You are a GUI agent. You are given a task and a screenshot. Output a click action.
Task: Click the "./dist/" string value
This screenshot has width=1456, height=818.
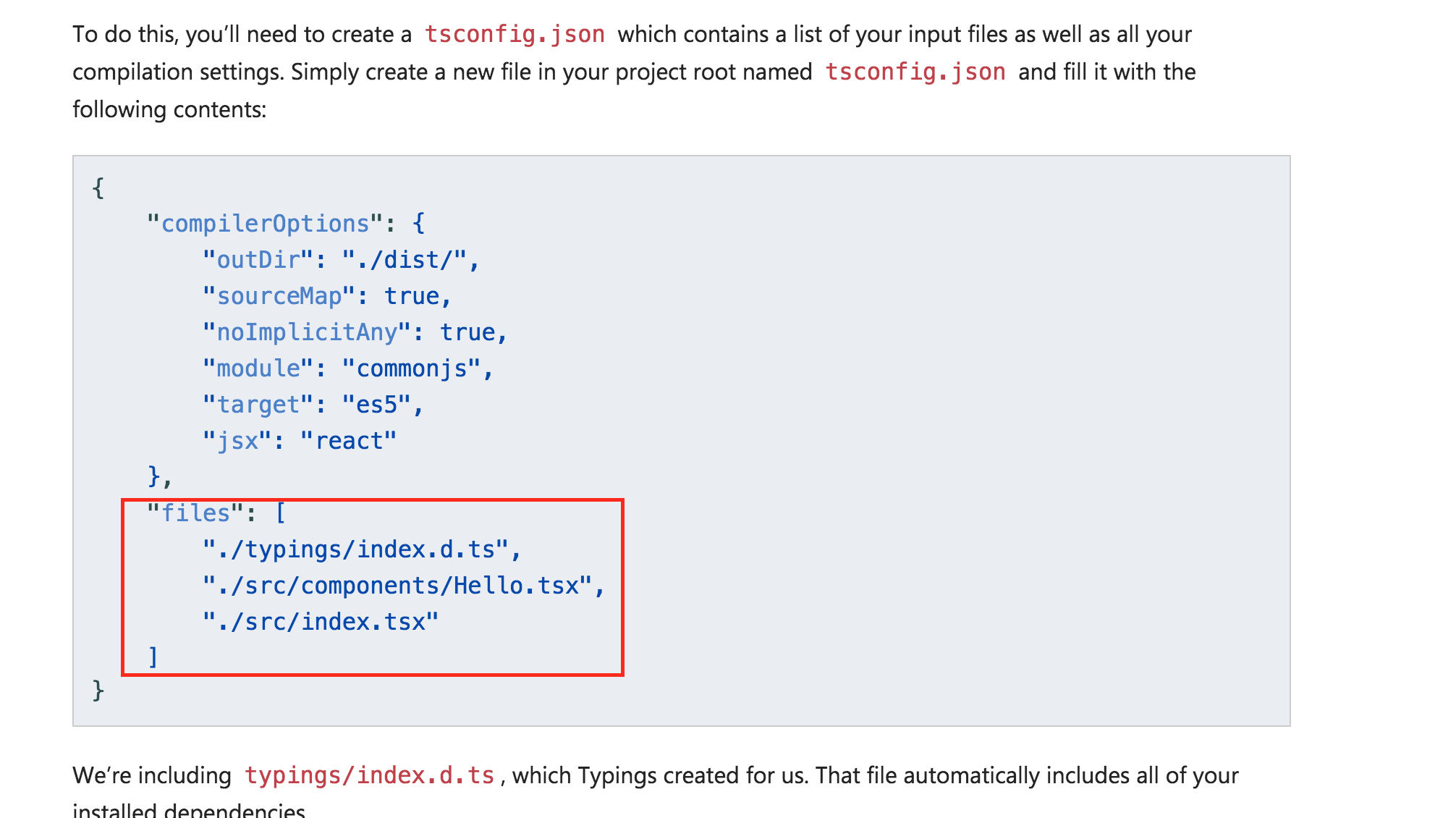[404, 260]
